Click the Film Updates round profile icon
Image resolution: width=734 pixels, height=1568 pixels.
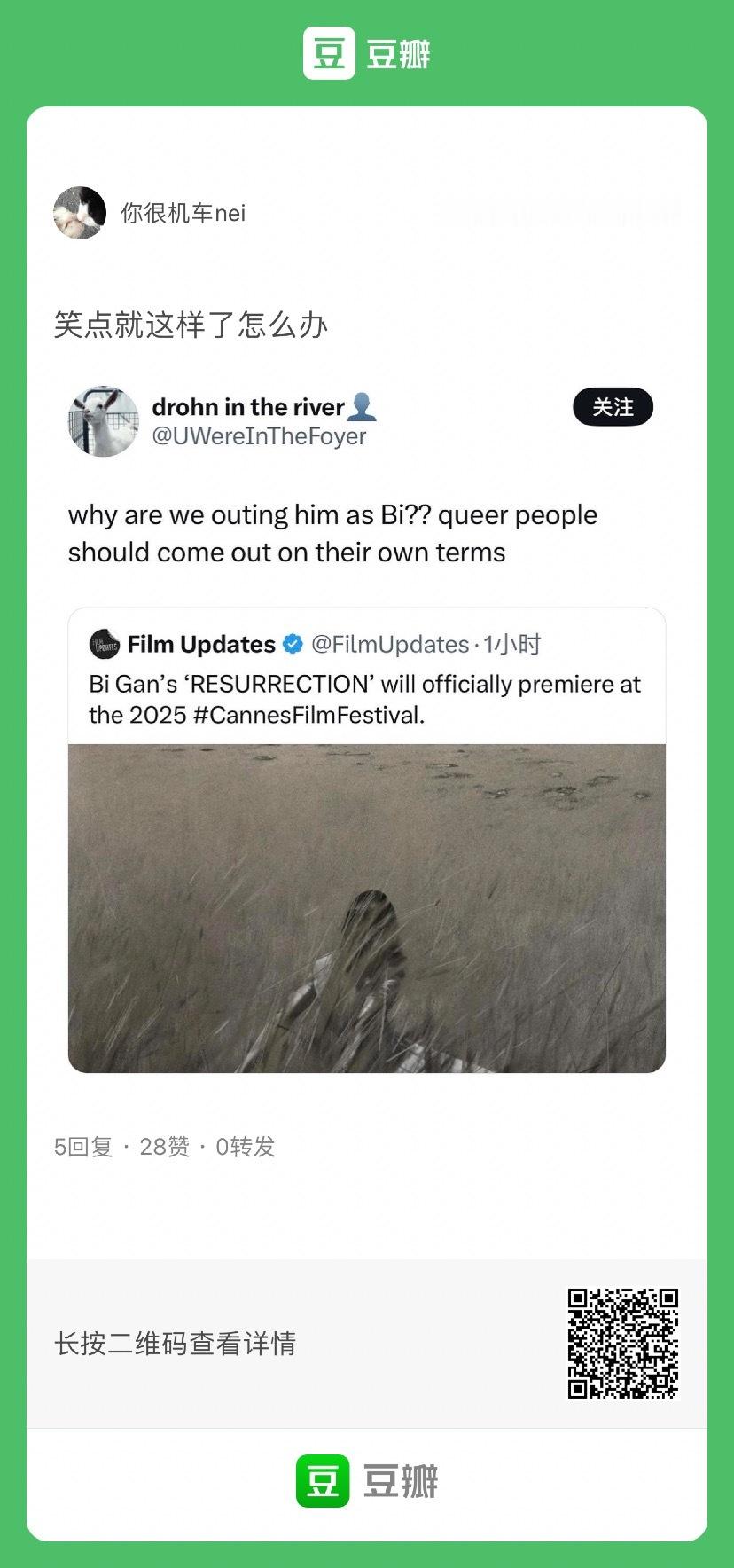105,644
